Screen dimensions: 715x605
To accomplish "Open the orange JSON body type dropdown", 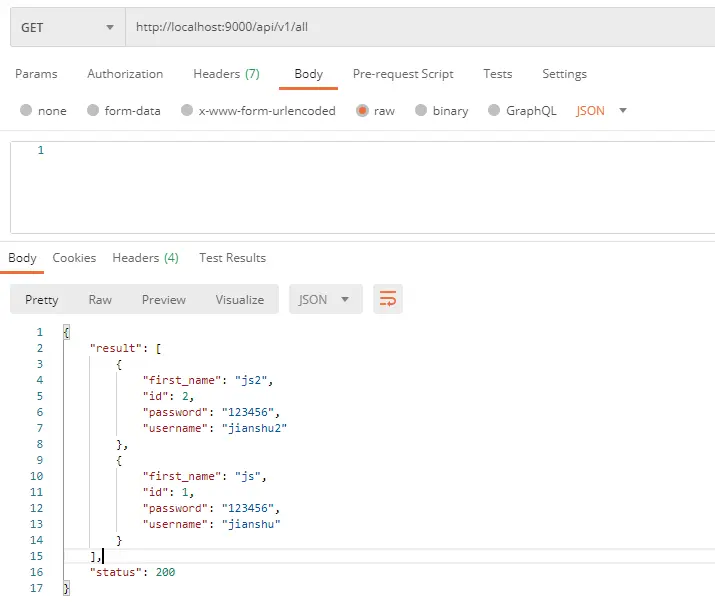I will tap(601, 111).
